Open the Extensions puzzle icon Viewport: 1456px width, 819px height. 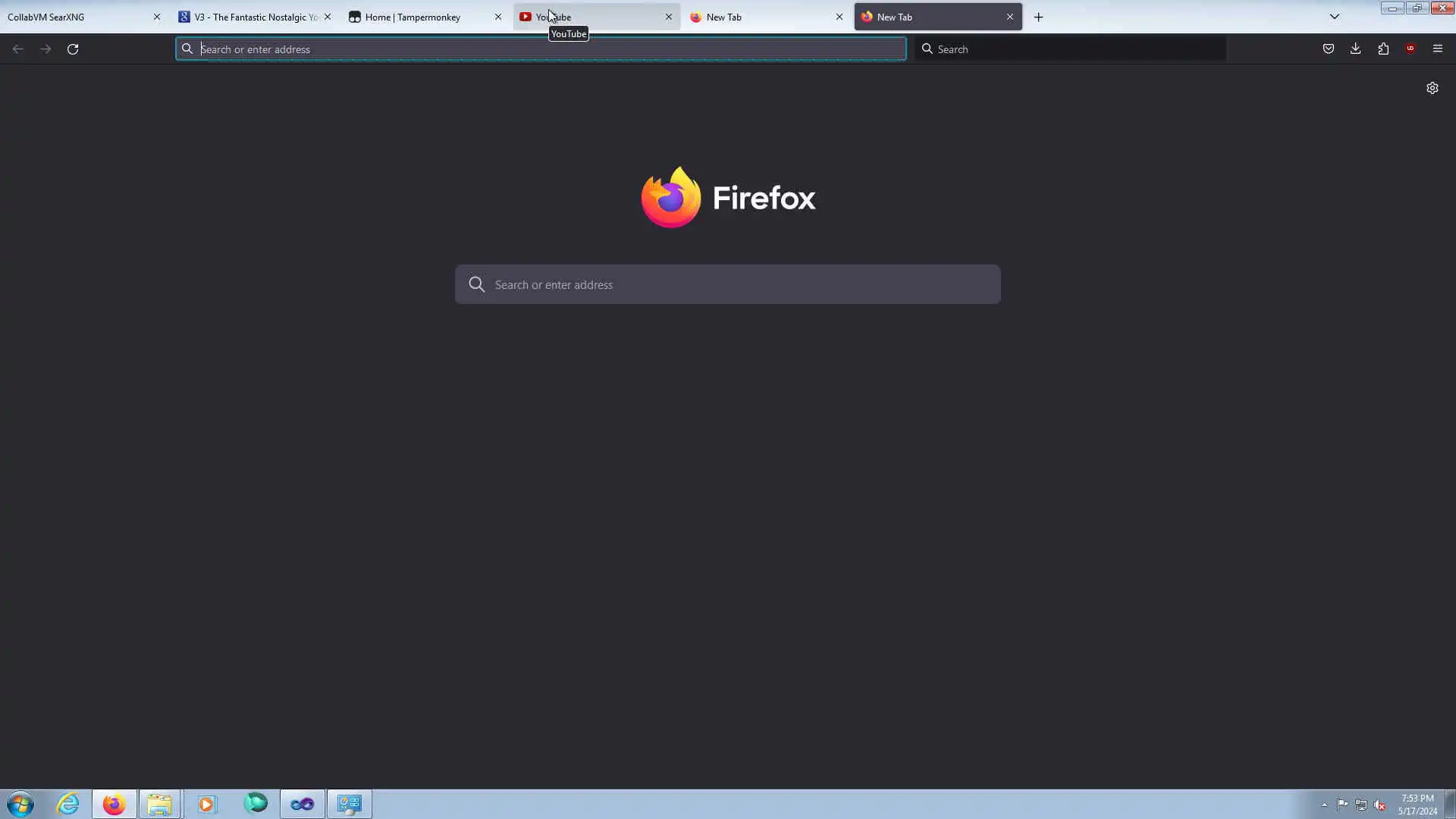[1383, 49]
